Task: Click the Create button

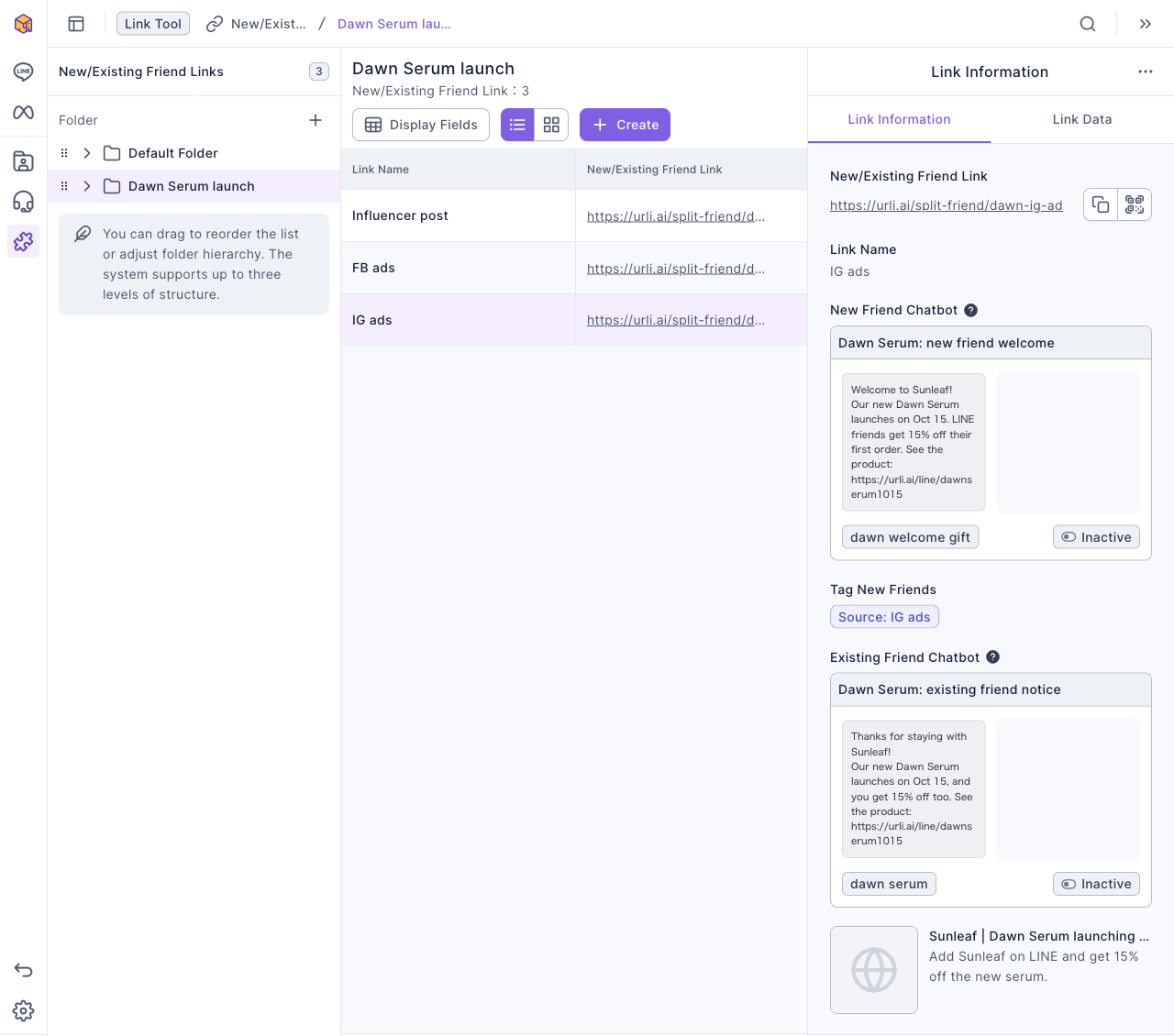Action: [625, 125]
